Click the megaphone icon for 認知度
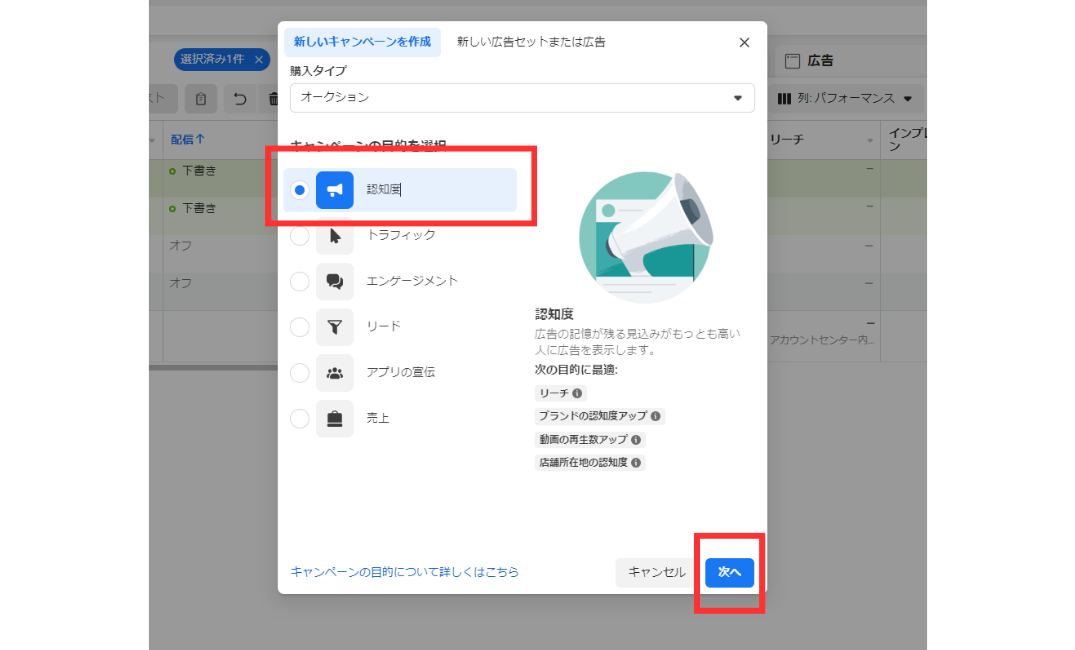 coord(334,190)
